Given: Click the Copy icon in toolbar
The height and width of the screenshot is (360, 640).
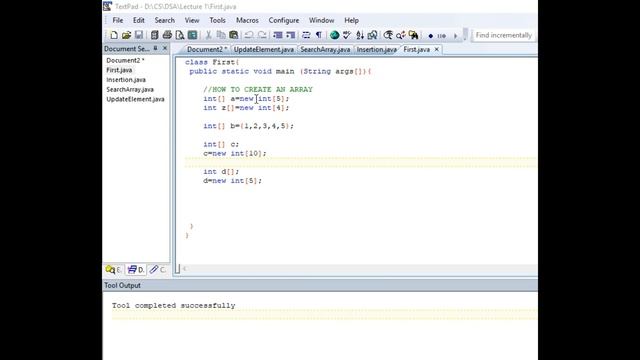Looking at the screenshot, I should [221, 35].
